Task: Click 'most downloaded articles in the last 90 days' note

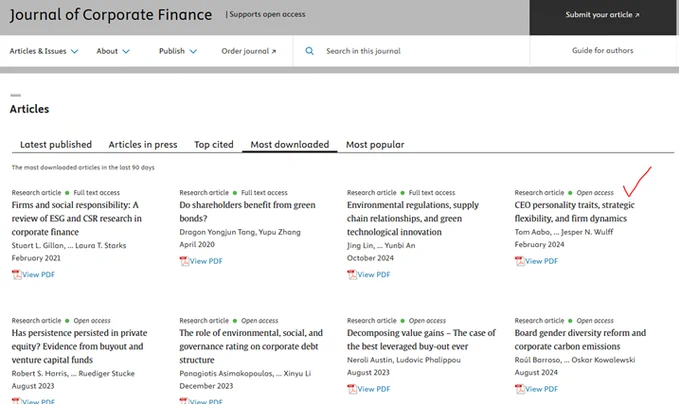Action: pos(83,167)
